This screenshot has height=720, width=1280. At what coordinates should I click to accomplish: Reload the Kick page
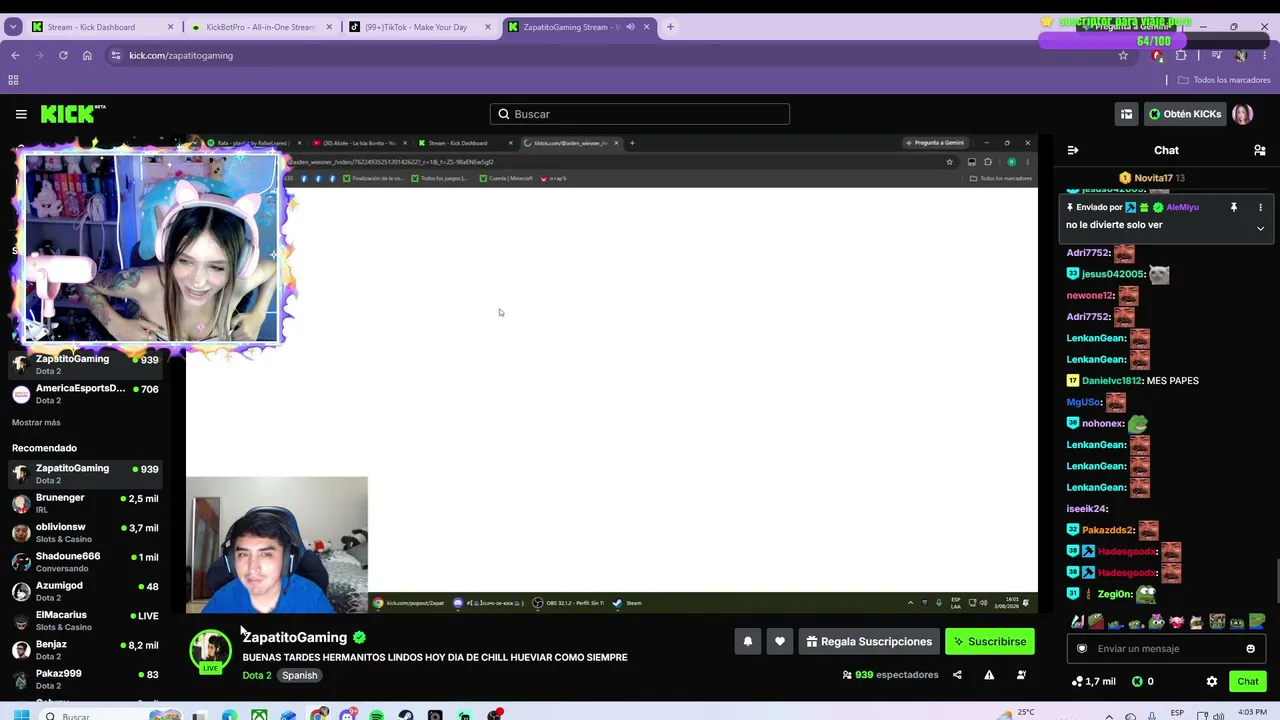[63, 55]
